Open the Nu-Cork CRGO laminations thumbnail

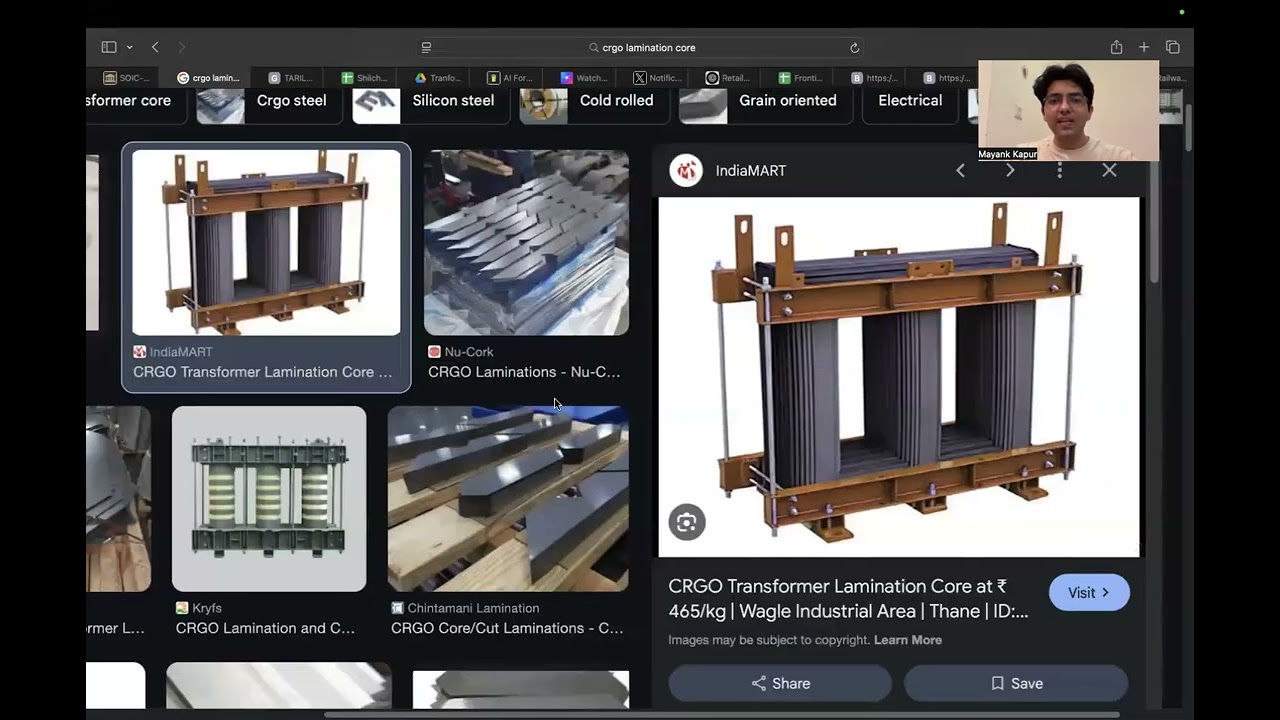pos(526,242)
